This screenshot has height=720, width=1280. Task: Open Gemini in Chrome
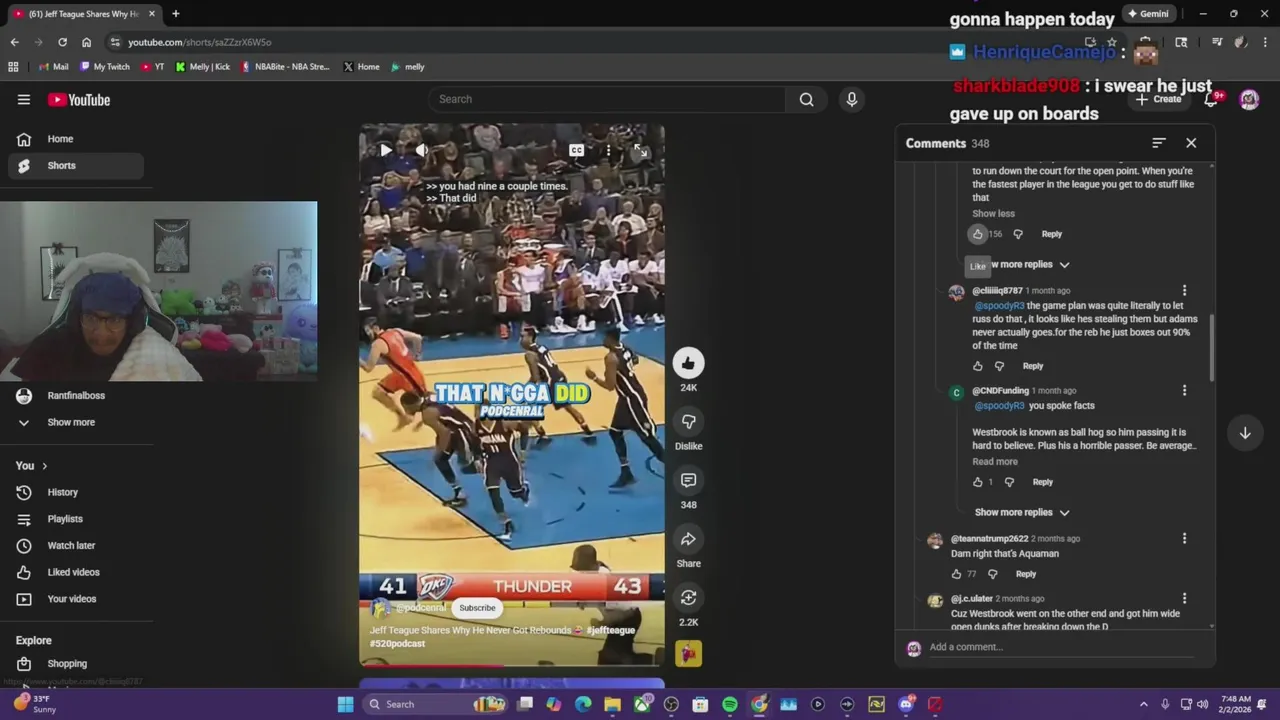point(1148,14)
